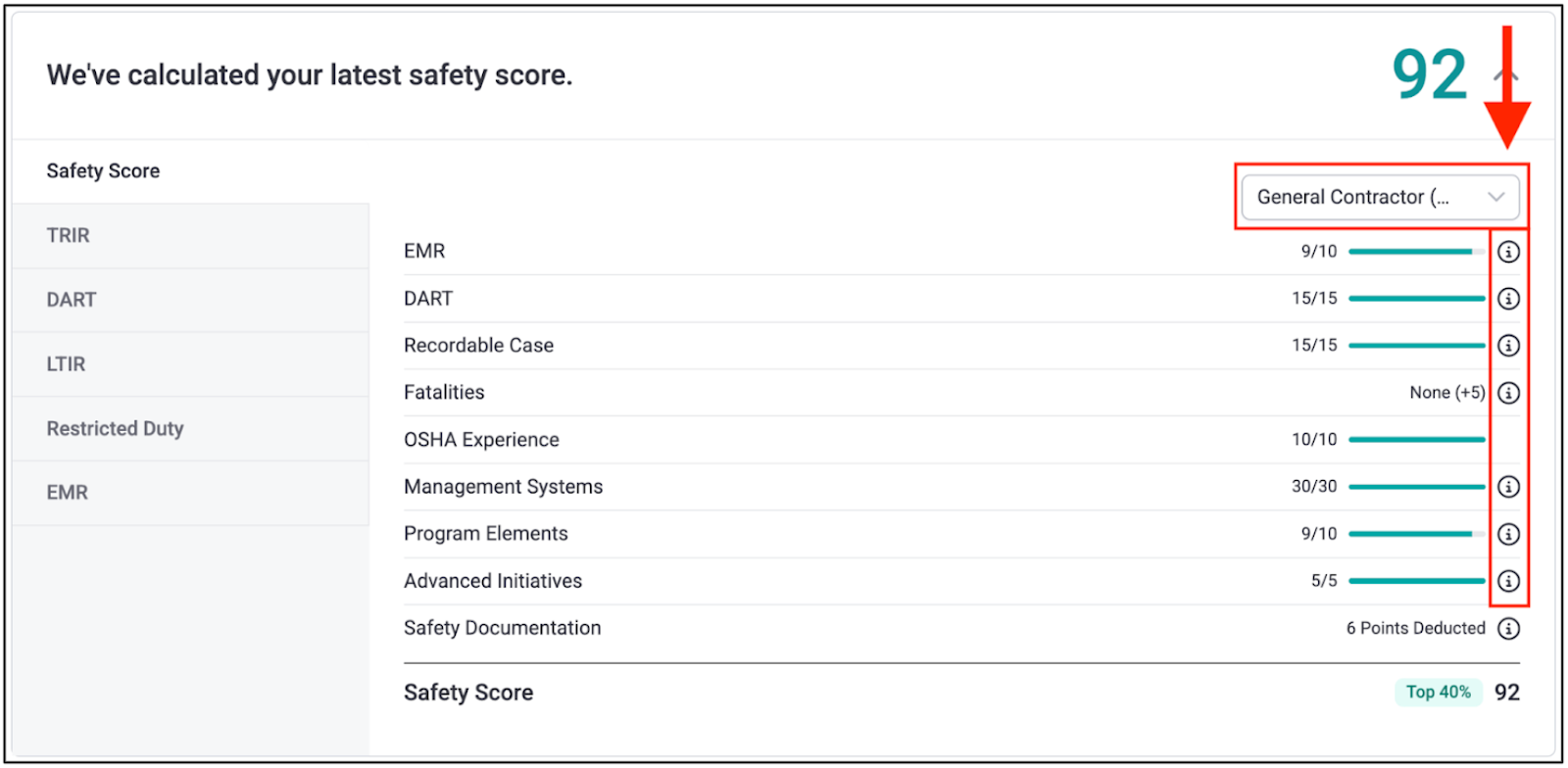Screen dimensions: 1568x768
Task: Click the large 92 score header
Action: [x=1429, y=75]
